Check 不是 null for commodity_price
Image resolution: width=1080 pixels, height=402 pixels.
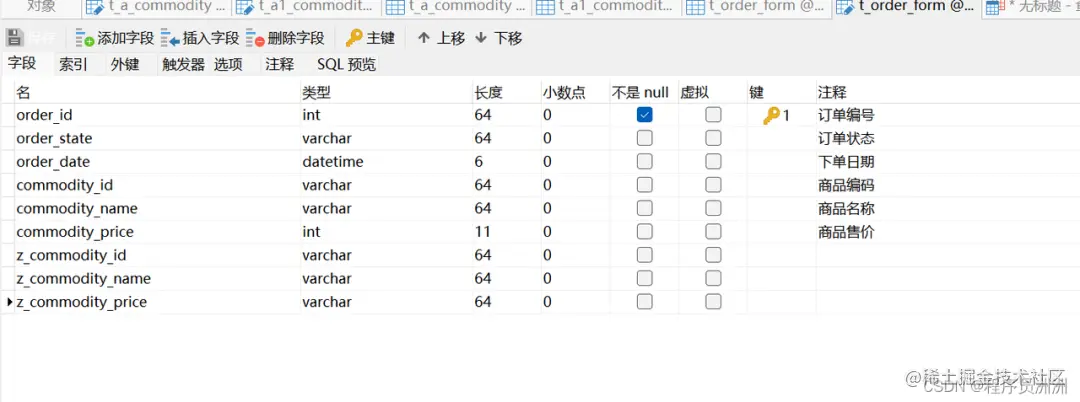point(645,232)
